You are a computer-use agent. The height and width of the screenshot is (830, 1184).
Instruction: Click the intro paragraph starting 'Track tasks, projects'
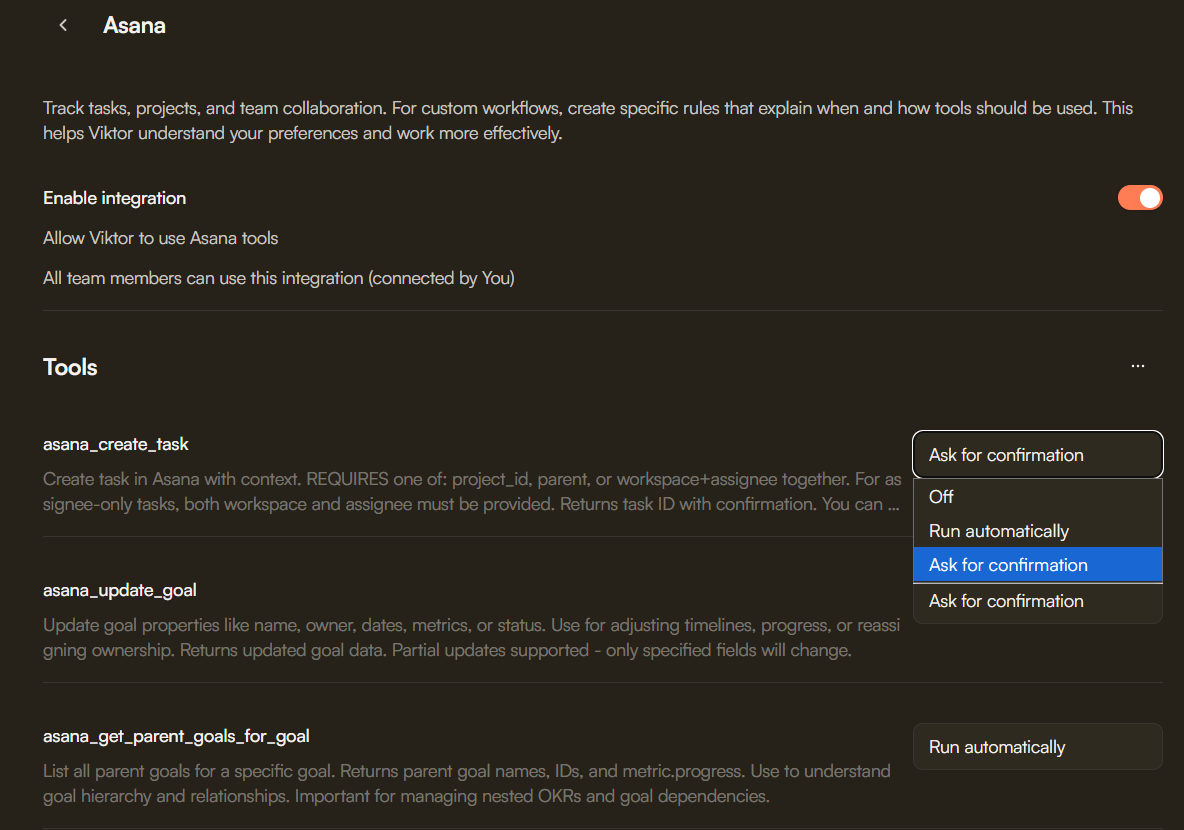click(x=587, y=121)
